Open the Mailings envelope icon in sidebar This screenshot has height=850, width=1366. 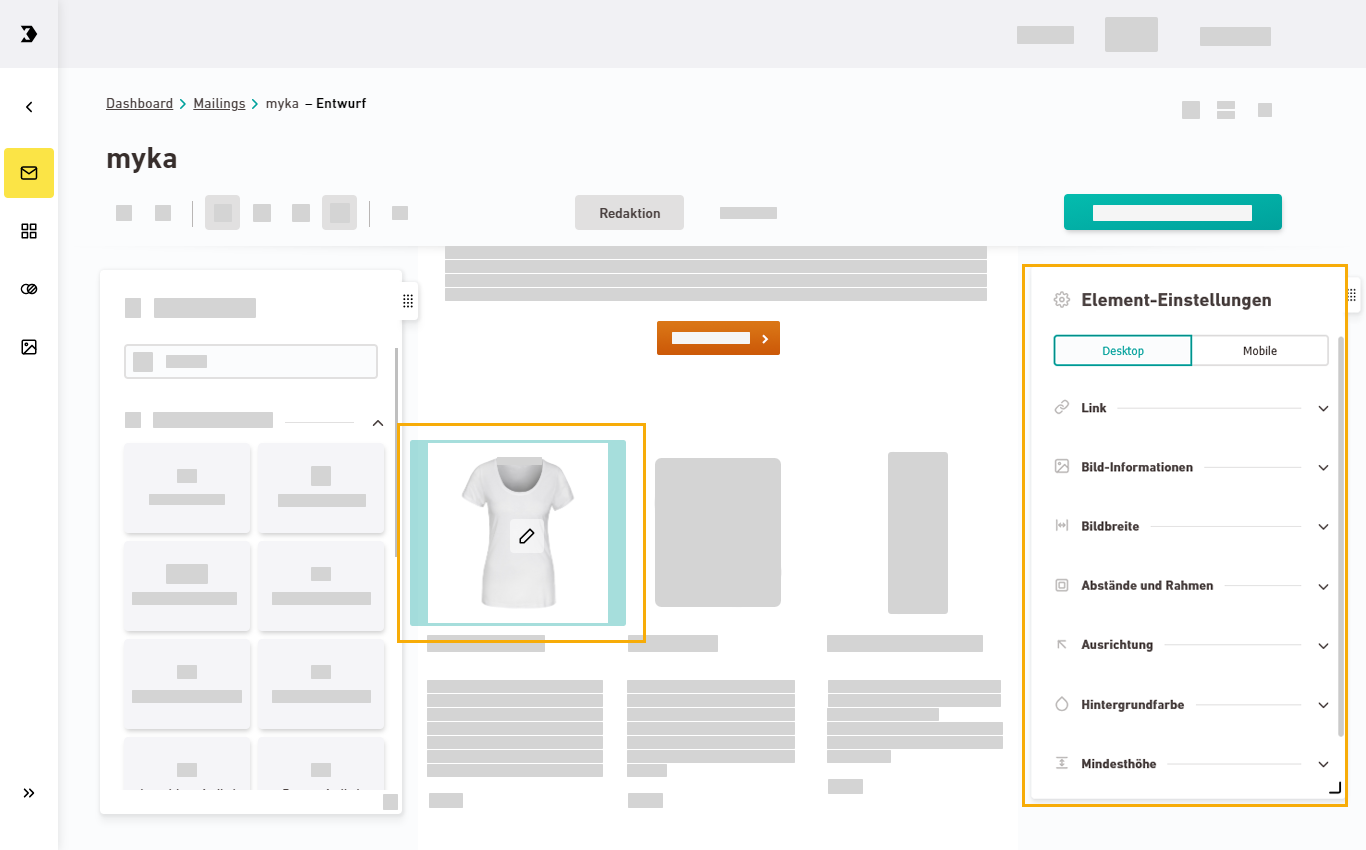coord(29,173)
